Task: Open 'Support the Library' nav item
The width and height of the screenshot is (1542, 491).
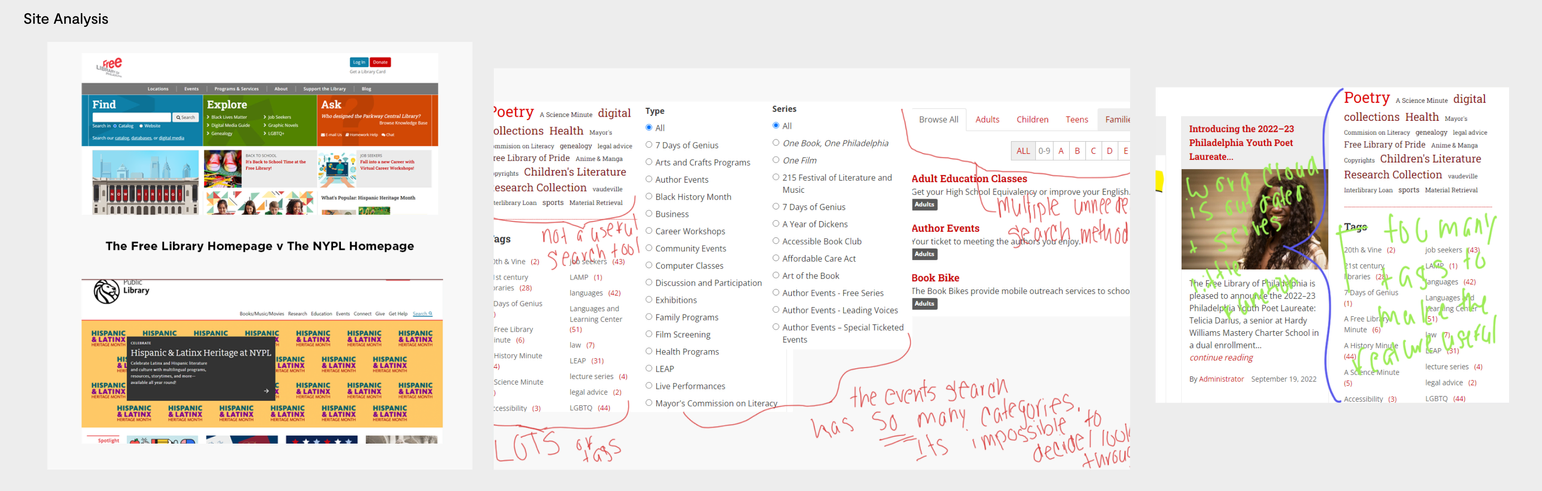Action: tap(325, 89)
